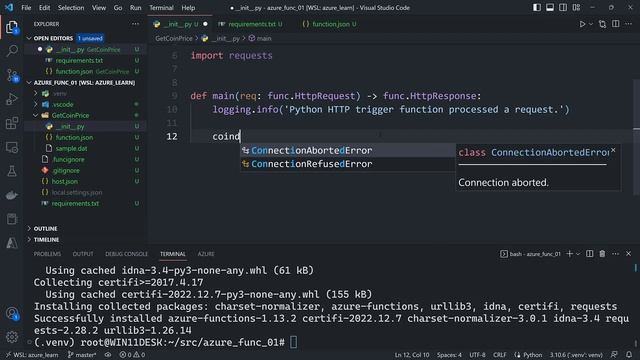Open the master branch selector in status bar

(82, 355)
